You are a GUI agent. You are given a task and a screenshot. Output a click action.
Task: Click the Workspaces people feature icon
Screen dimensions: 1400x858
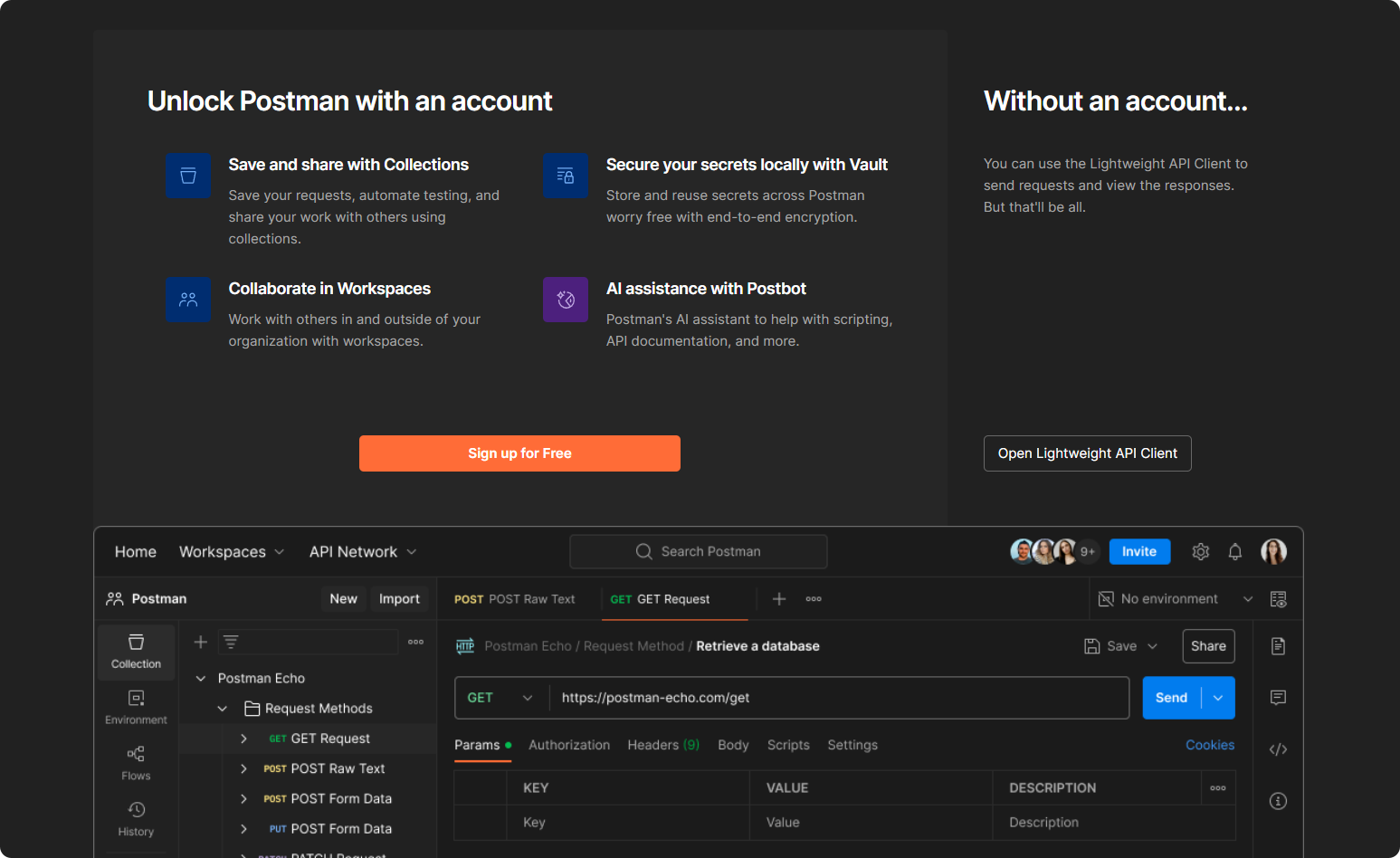tap(188, 300)
